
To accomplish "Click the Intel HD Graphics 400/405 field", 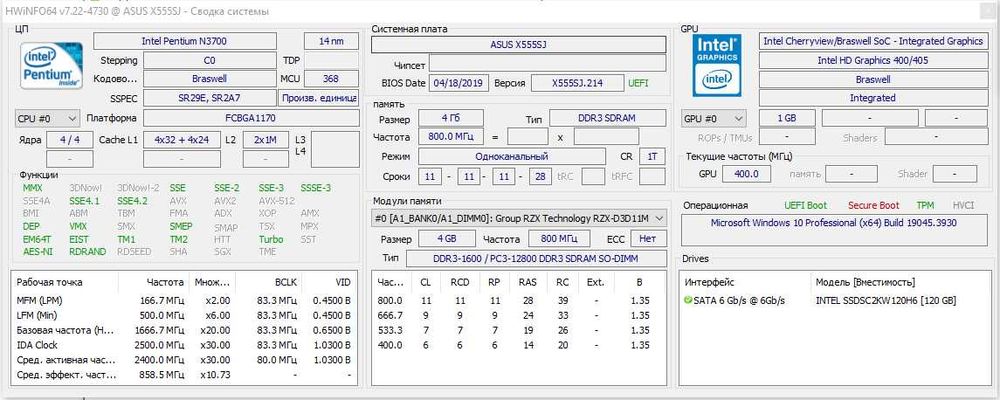I will [x=873, y=61].
